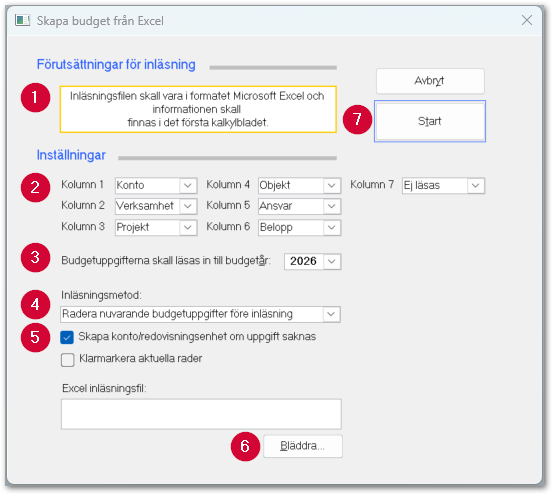553x495 pixels.
Task: Start the budget import with Start button
Action: 430,121
